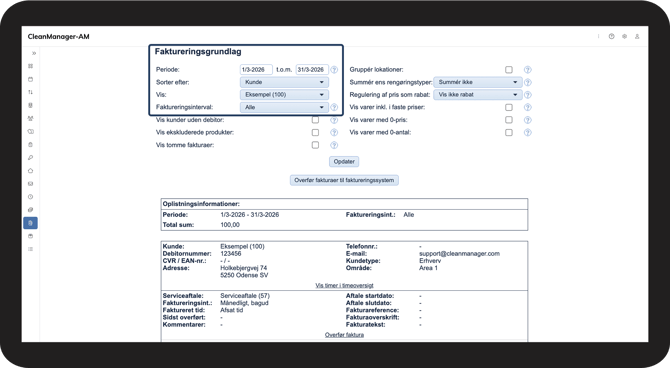The height and width of the screenshot is (368, 670).
Task: Show help for Vis ekskluderede produkter
Action: pos(334,132)
